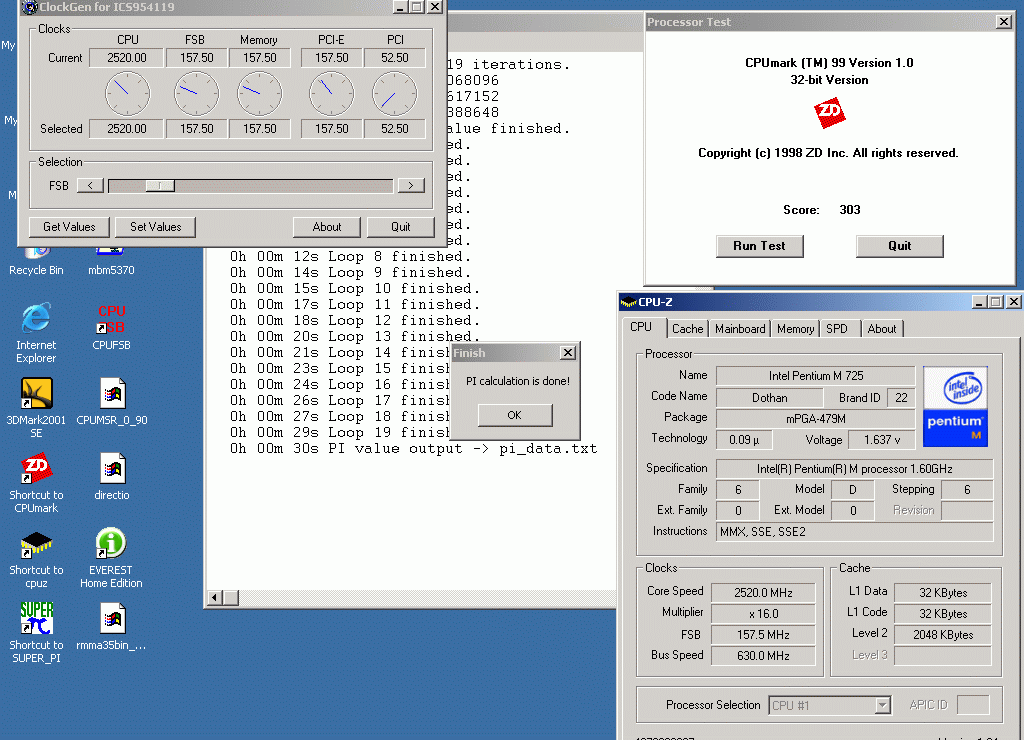This screenshot has height=740, width=1024.
Task: Click the Code Name value Dothan
Action: click(769, 398)
